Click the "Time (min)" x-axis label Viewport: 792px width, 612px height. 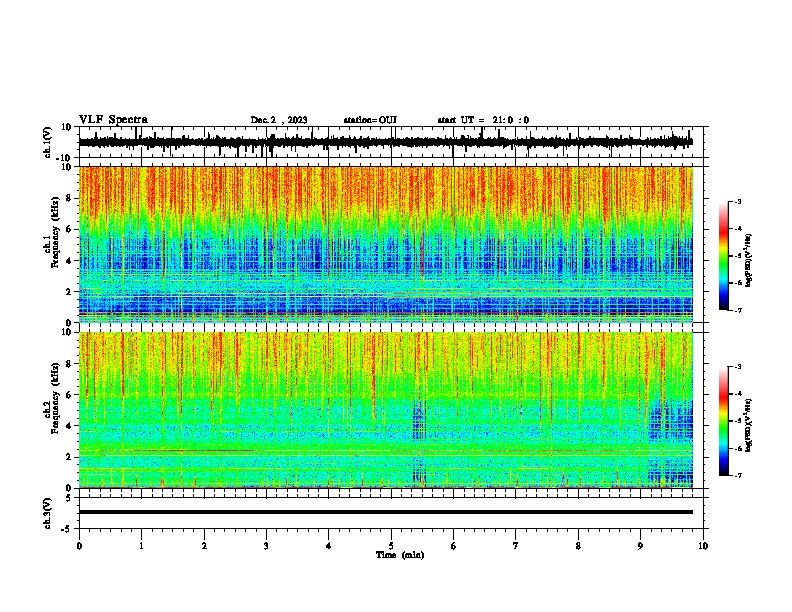[x=400, y=555]
